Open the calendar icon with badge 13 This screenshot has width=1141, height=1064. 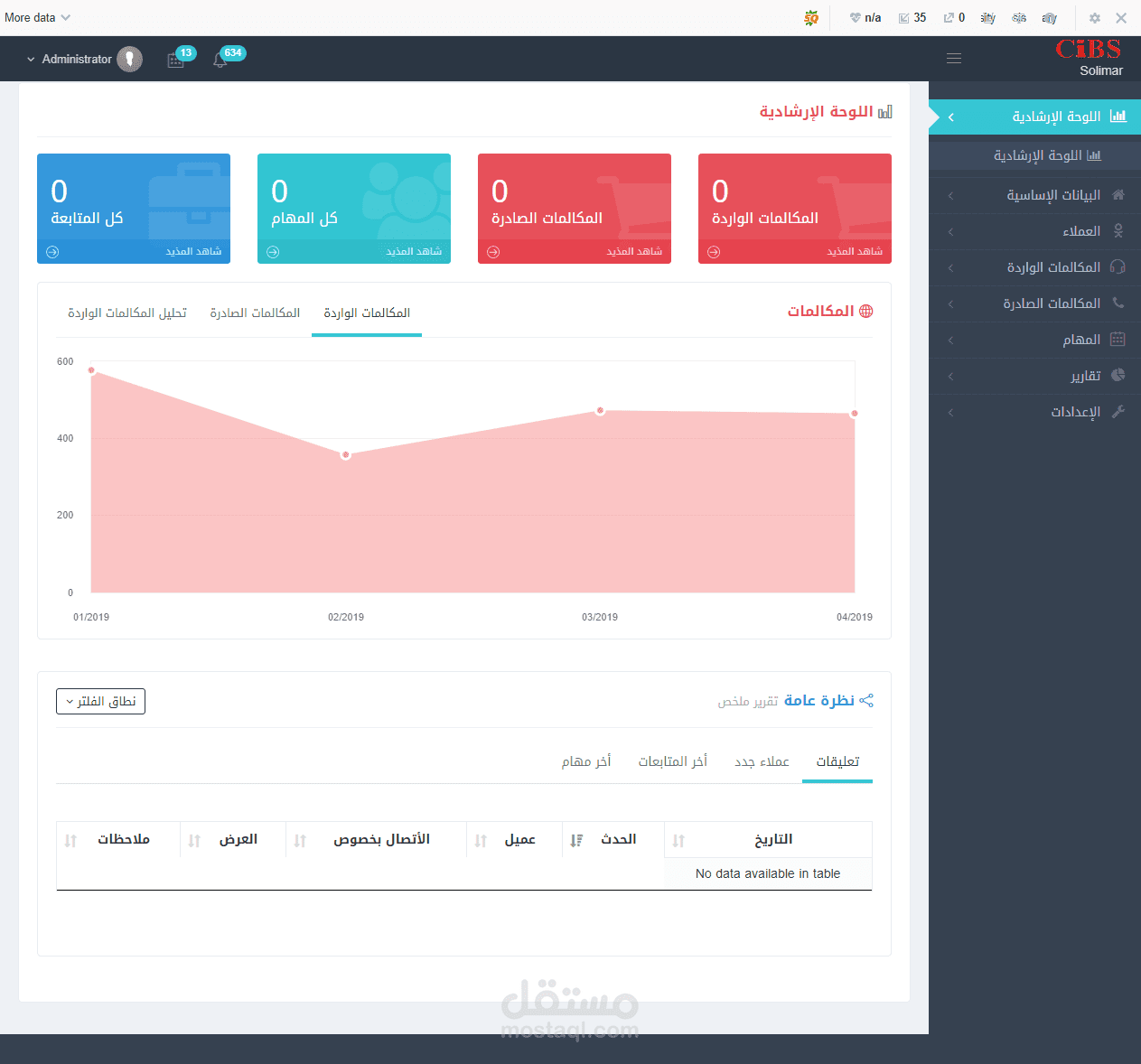(x=175, y=61)
